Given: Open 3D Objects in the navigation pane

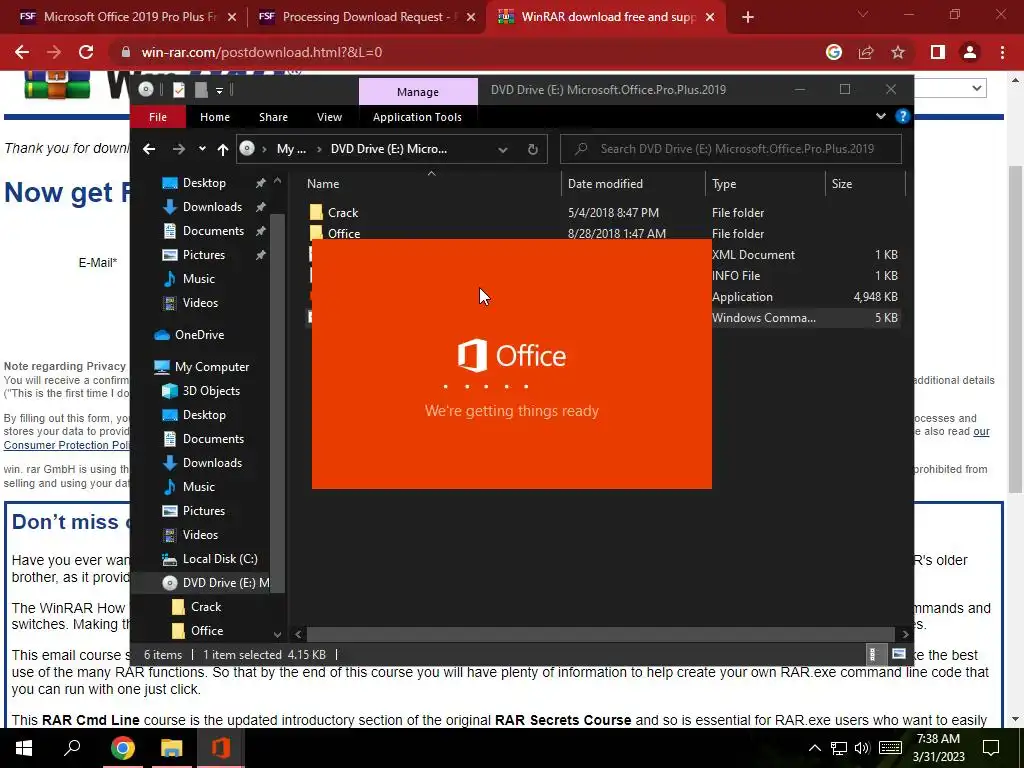Looking at the screenshot, I should [x=211, y=391].
